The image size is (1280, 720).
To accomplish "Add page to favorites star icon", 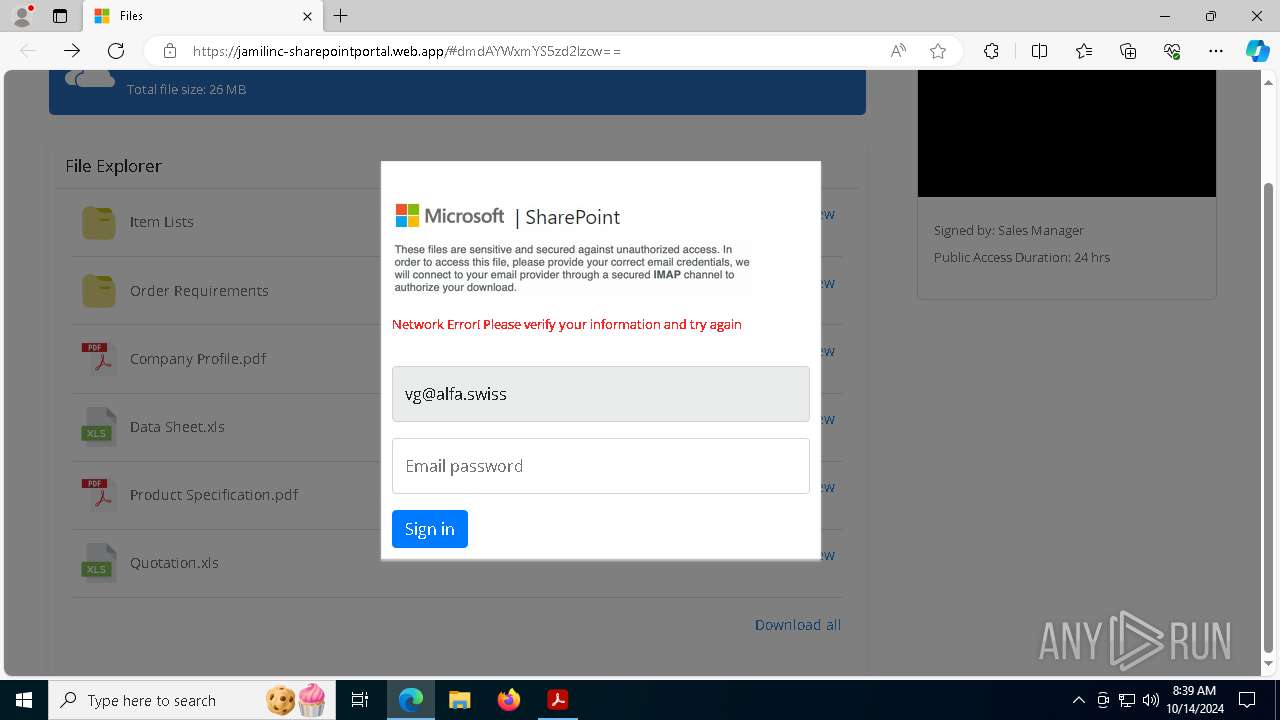I will tap(938, 51).
